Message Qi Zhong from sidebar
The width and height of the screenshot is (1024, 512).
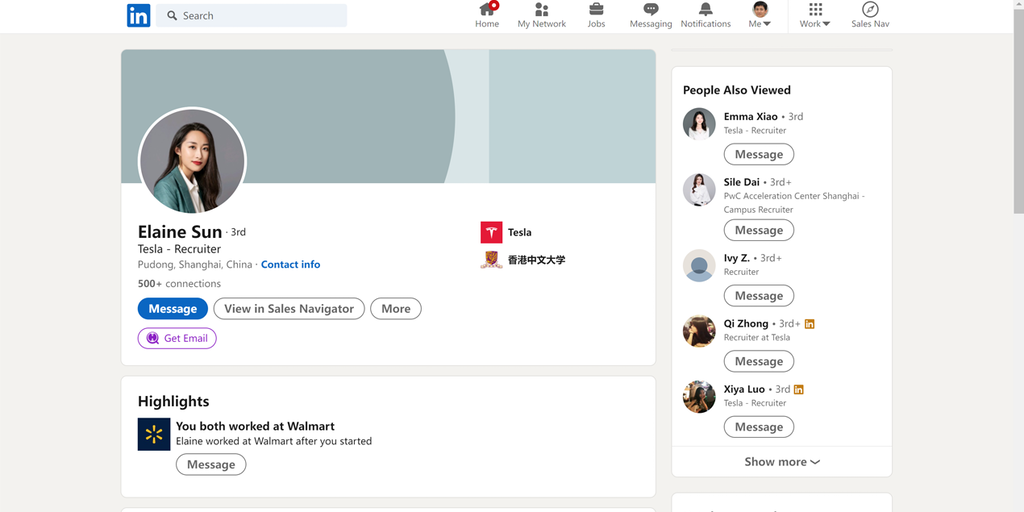click(759, 361)
